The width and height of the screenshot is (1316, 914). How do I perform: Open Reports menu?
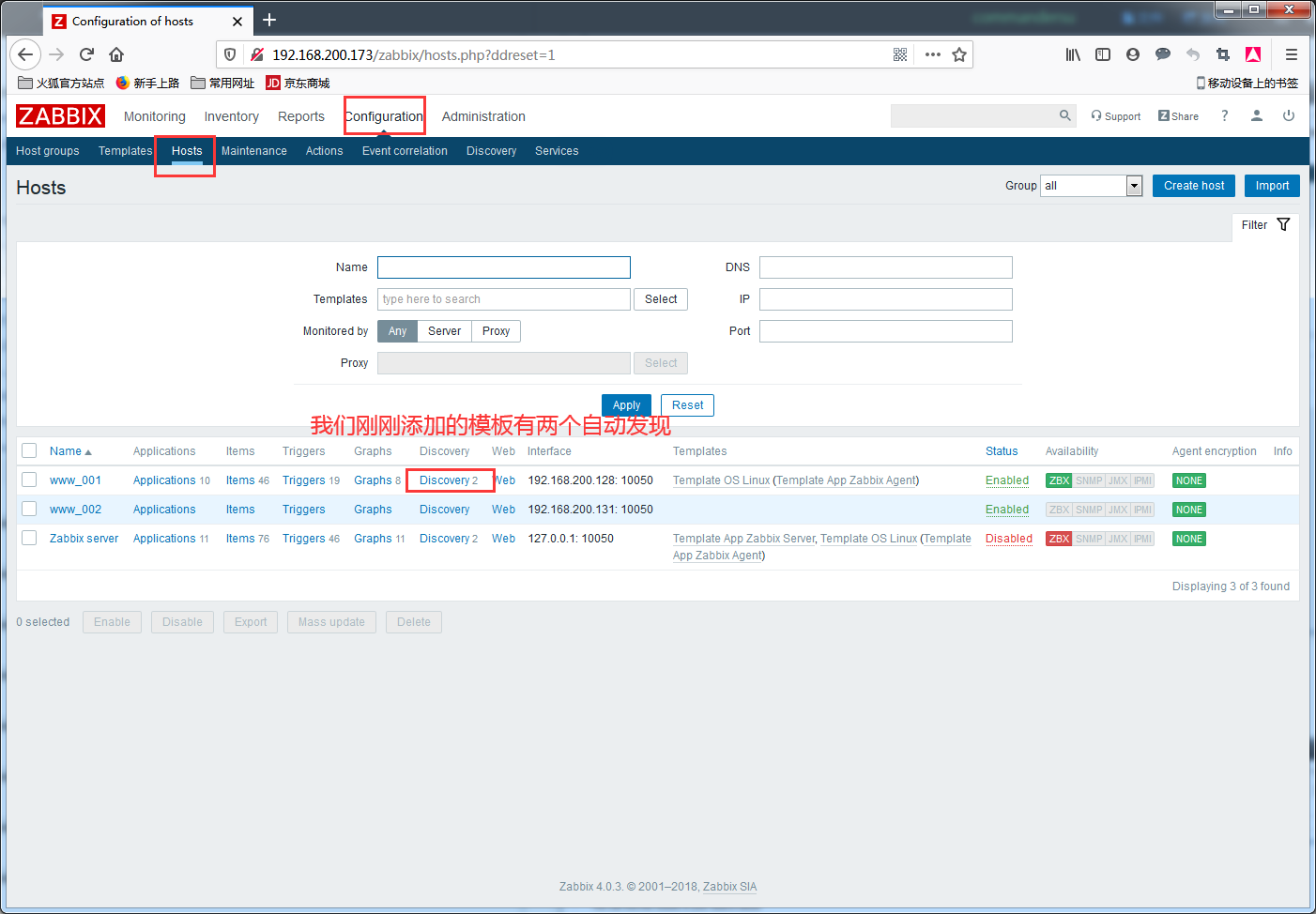pos(301,116)
